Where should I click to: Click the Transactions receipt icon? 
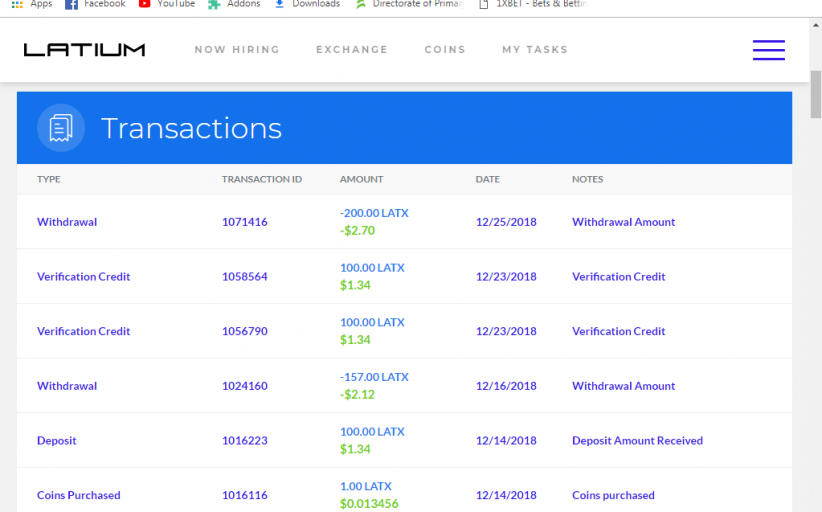61,128
